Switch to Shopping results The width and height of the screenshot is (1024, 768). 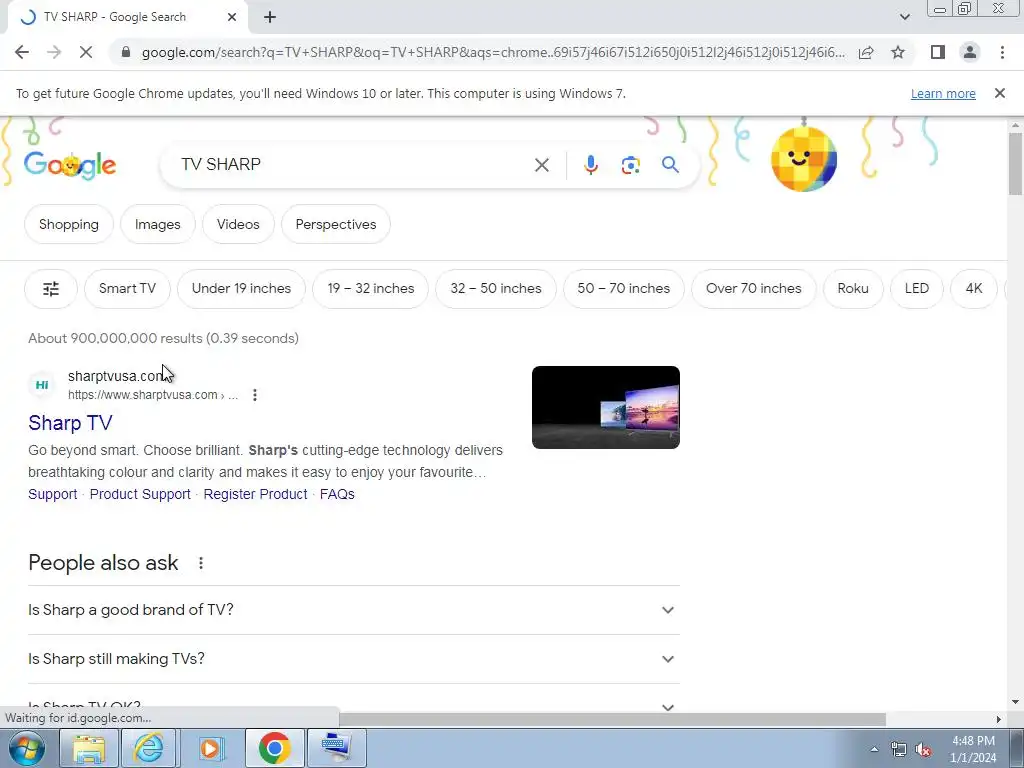pyautogui.click(x=69, y=224)
